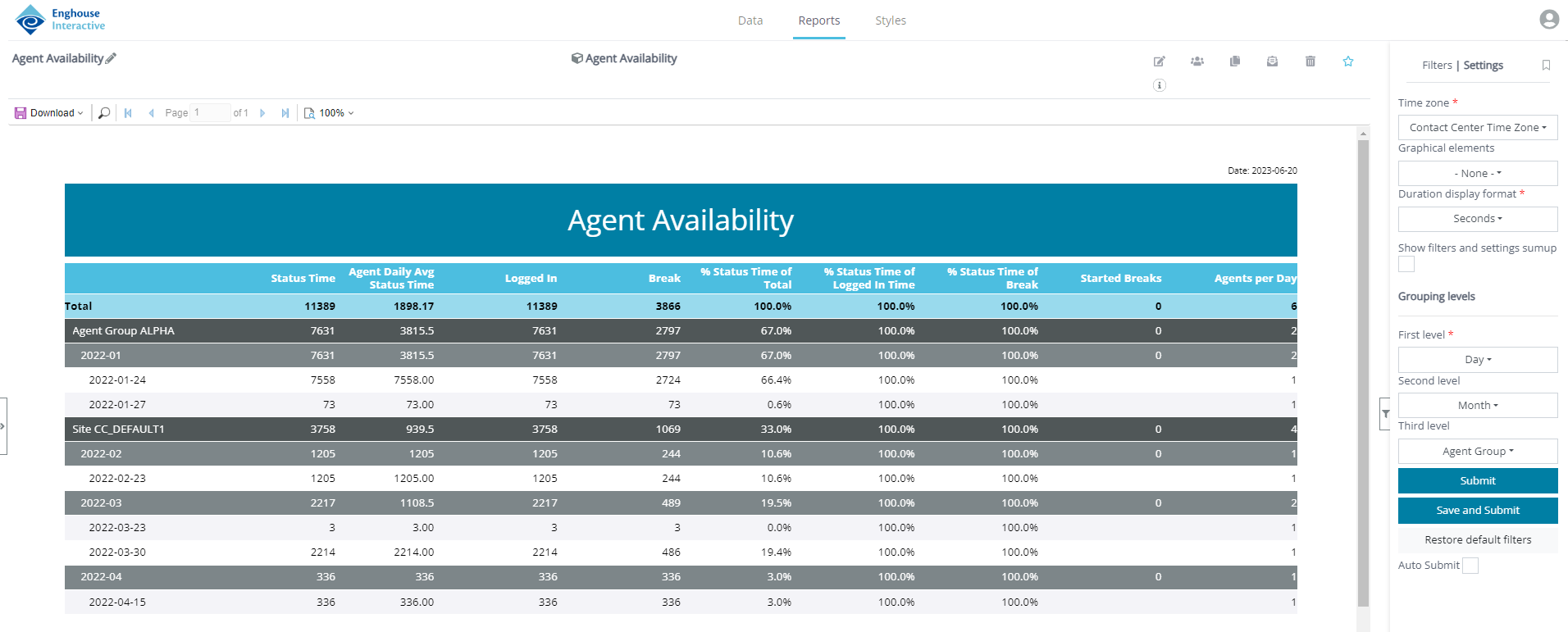This screenshot has width=1568, height=632.
Task: Click the page number input field
Action: [x=210, y=113]
